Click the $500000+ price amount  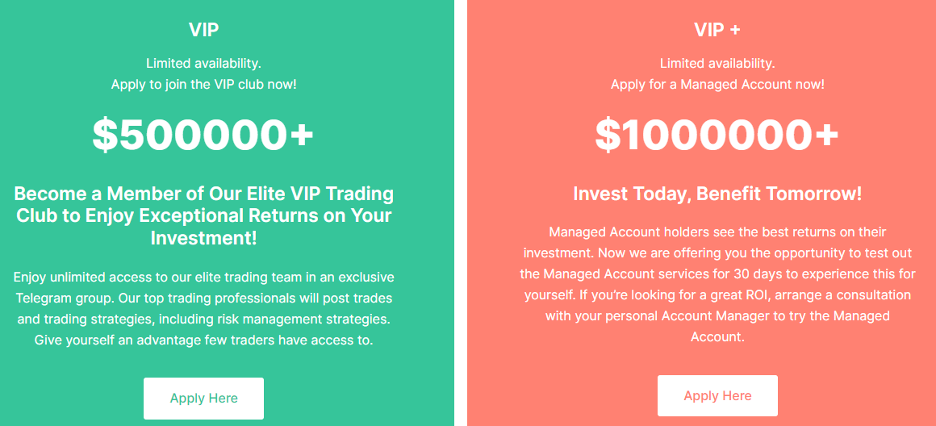(203, 134)
